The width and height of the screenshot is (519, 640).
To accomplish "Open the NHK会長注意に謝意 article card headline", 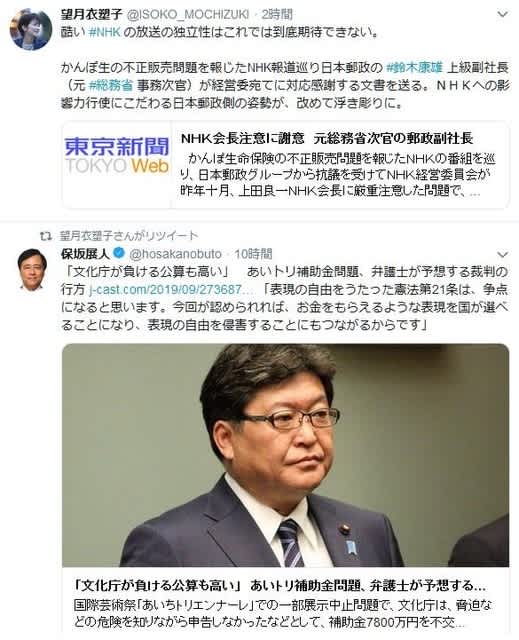I will point(327,139).
